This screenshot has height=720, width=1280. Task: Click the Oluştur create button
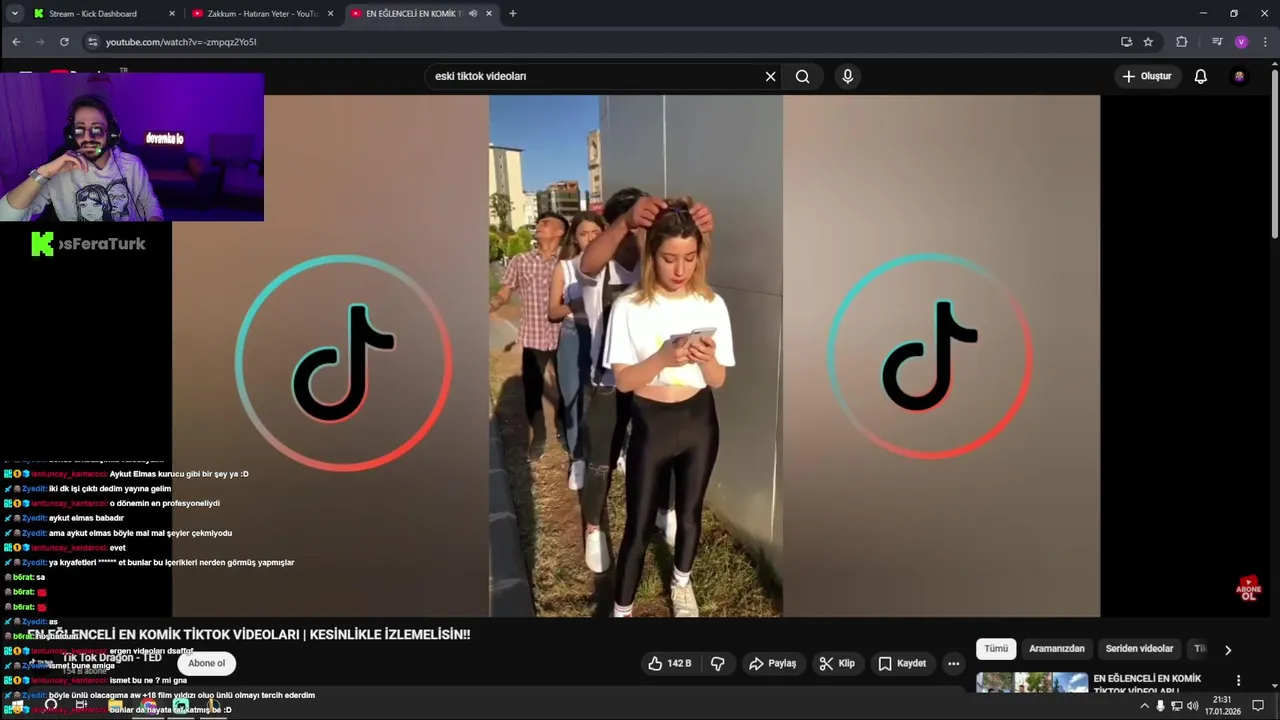pos(1146,76)
